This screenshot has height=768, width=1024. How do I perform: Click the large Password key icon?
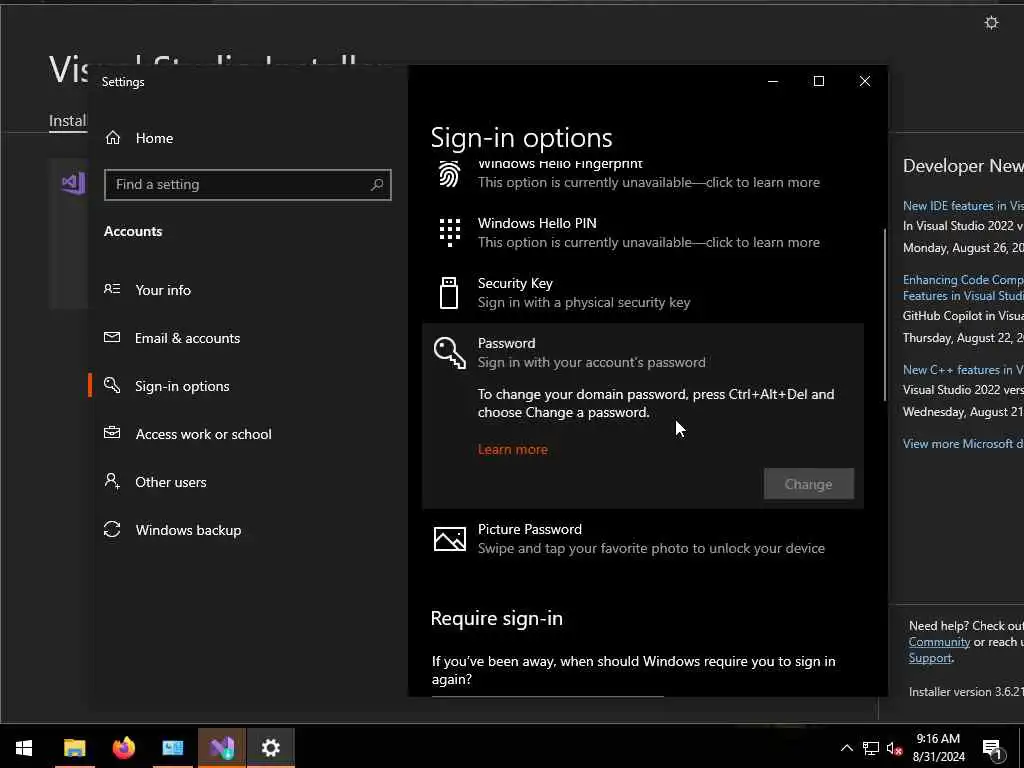(x=449, y=353)
